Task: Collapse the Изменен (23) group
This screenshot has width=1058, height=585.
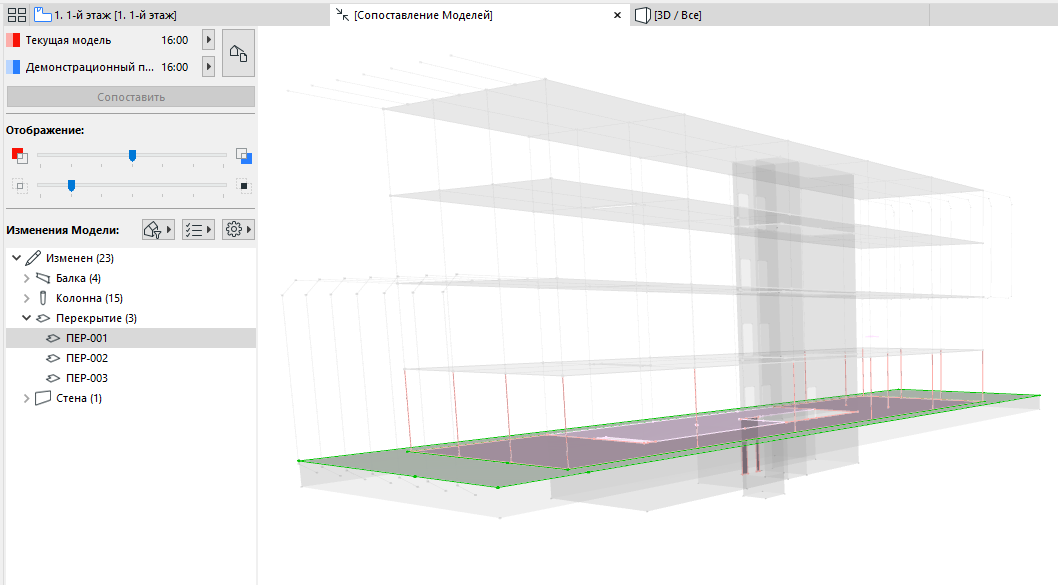Action: click(x=17, y=258)
